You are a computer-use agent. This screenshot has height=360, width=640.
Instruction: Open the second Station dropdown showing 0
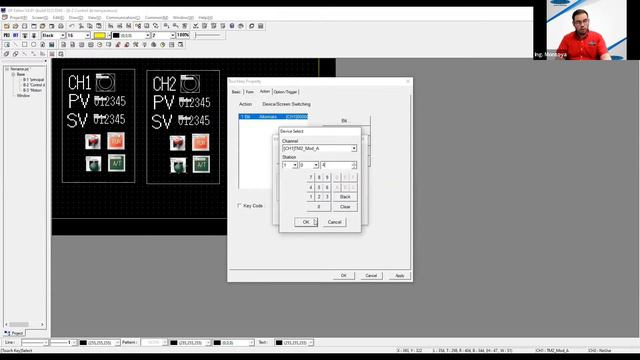[316, 165]
